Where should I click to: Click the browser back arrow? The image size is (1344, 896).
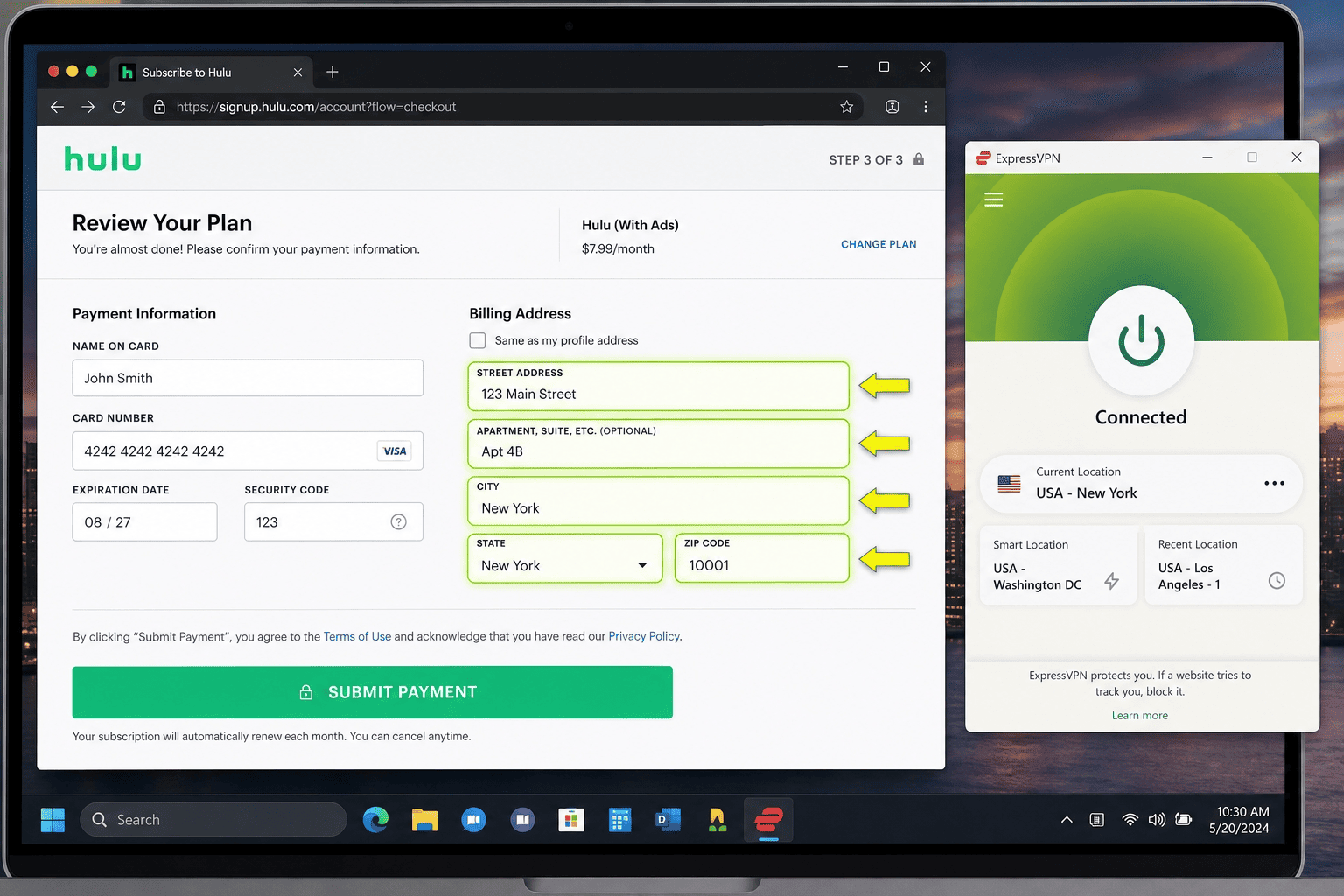coord(57,107)
